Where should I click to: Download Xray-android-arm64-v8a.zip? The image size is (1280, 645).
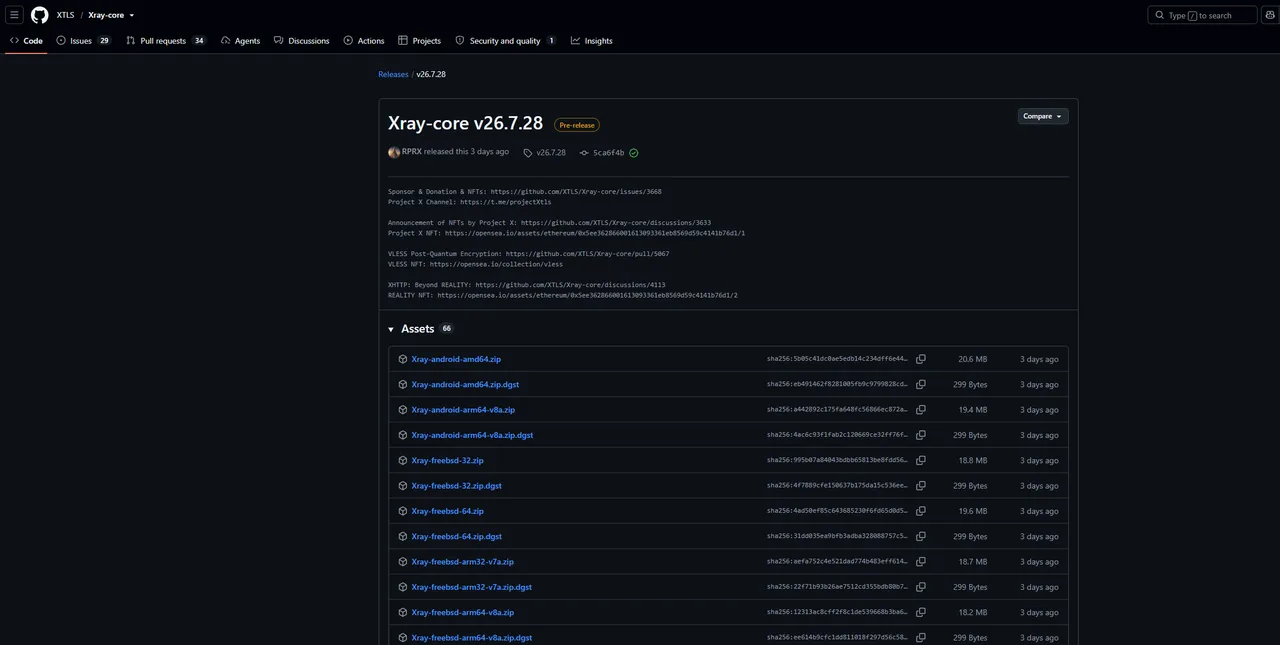(463, 410)
